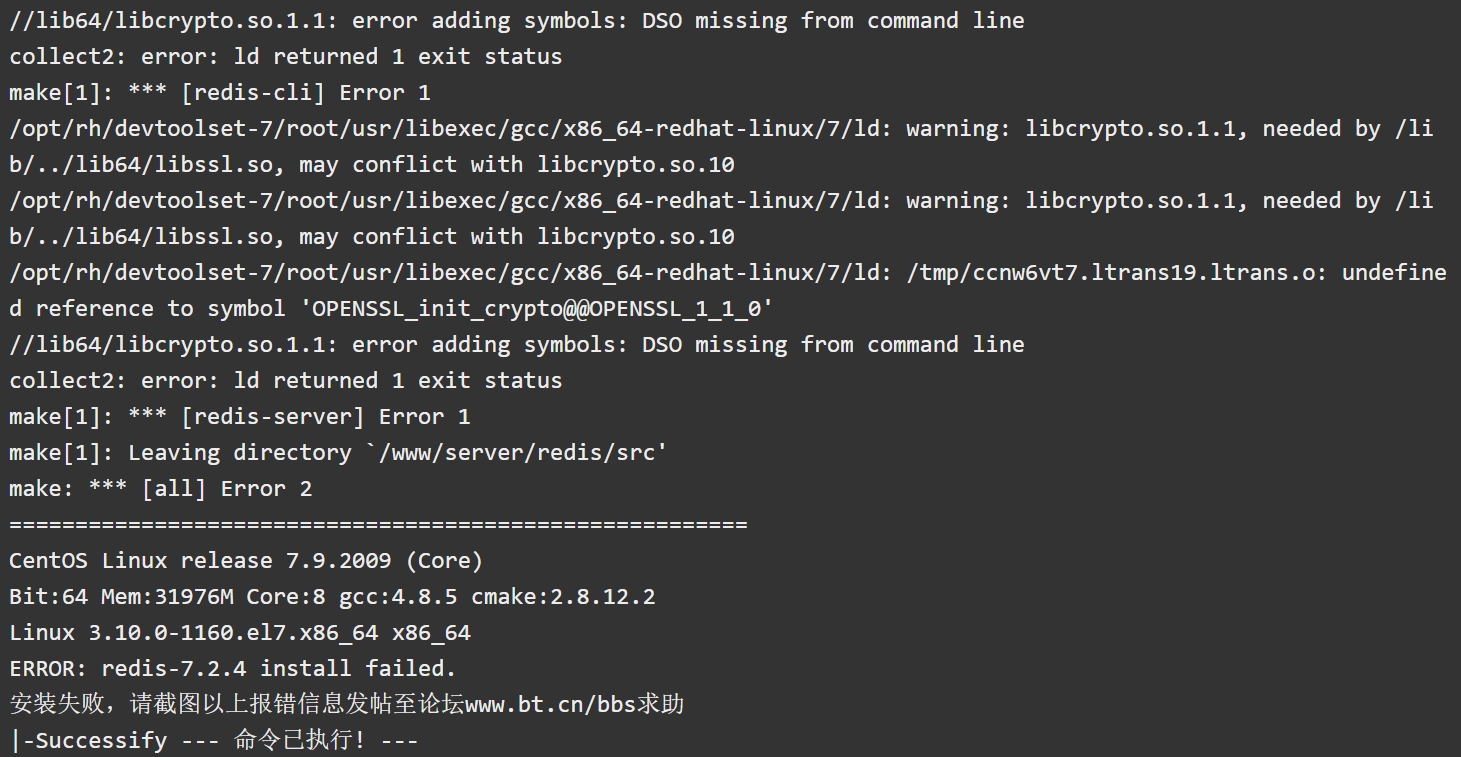Click the equals-sign separator line

coord(378,524)
